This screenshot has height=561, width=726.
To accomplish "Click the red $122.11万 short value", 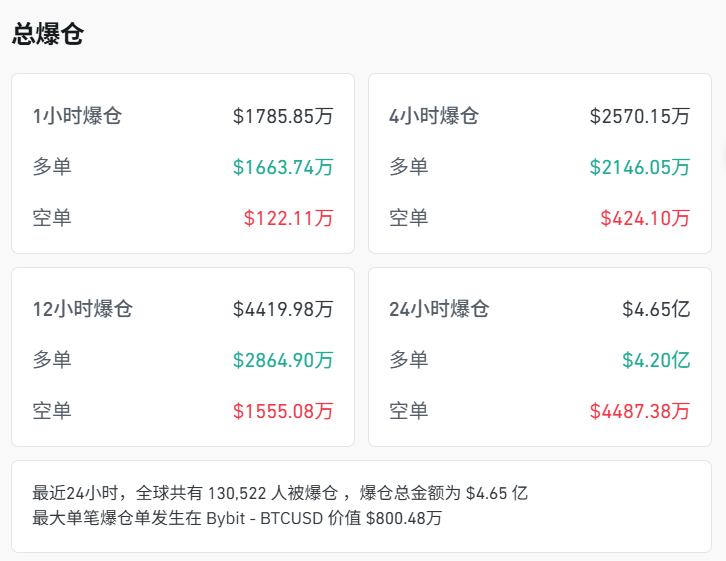I will click(288, 217).
